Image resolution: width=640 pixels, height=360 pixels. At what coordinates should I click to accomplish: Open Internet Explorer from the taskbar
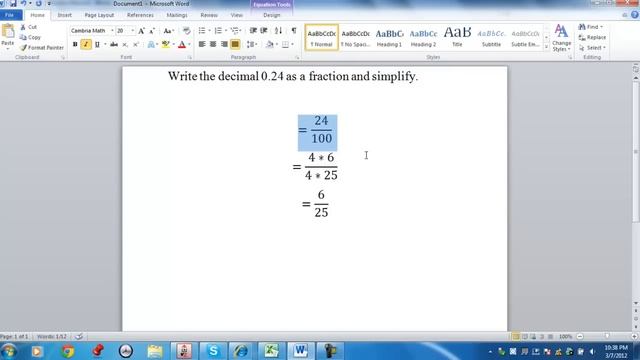(x=241, y=351)
